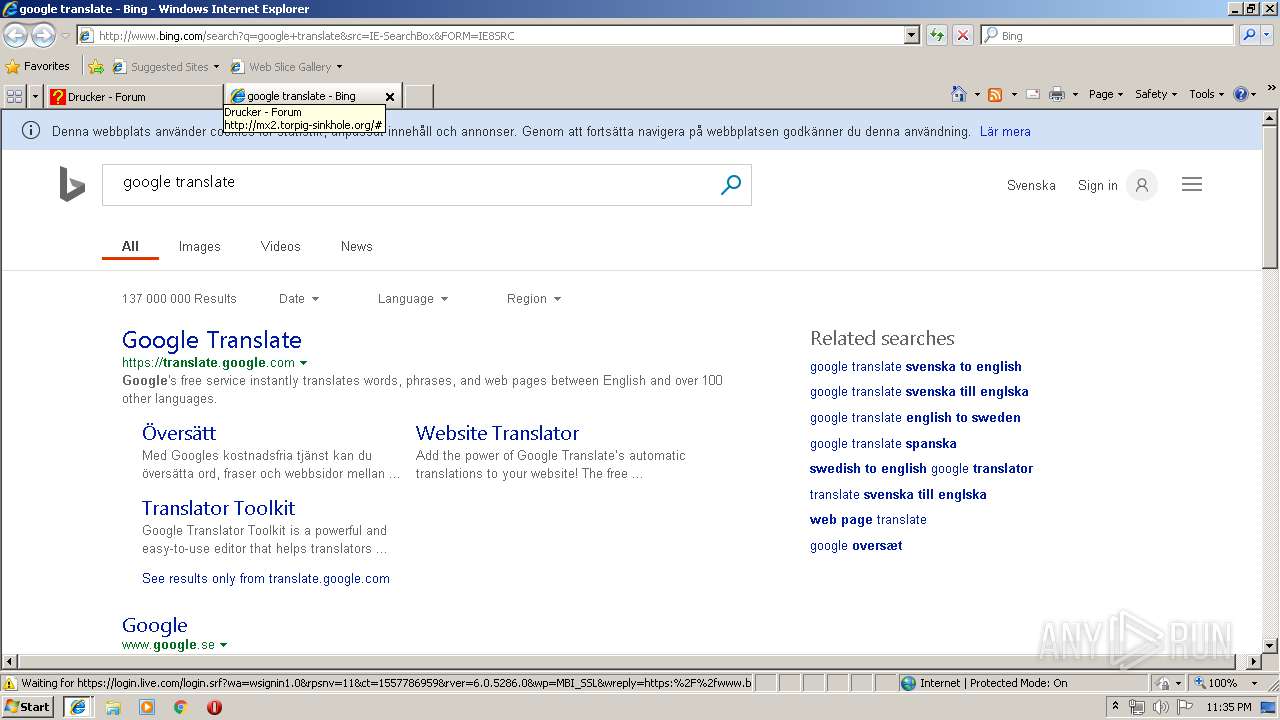Click the Bing search magnifier button
This screenshot has height=720, width=1280.
click(x=731, y=185)
